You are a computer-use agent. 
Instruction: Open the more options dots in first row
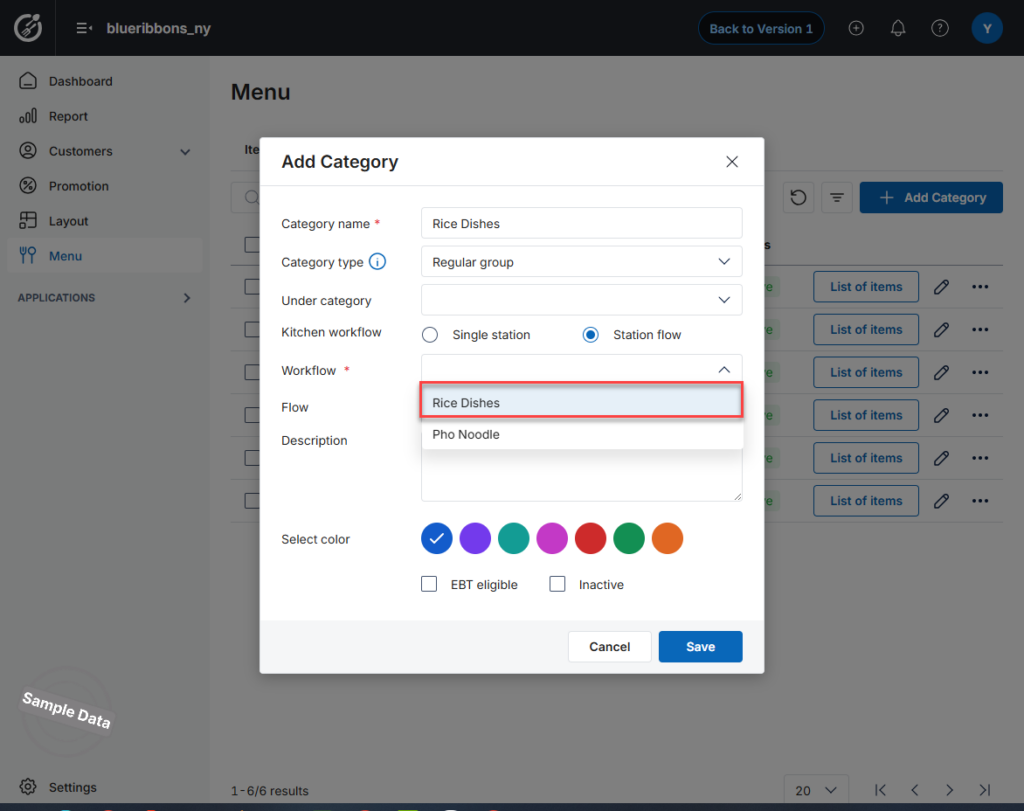coord(980,287)
